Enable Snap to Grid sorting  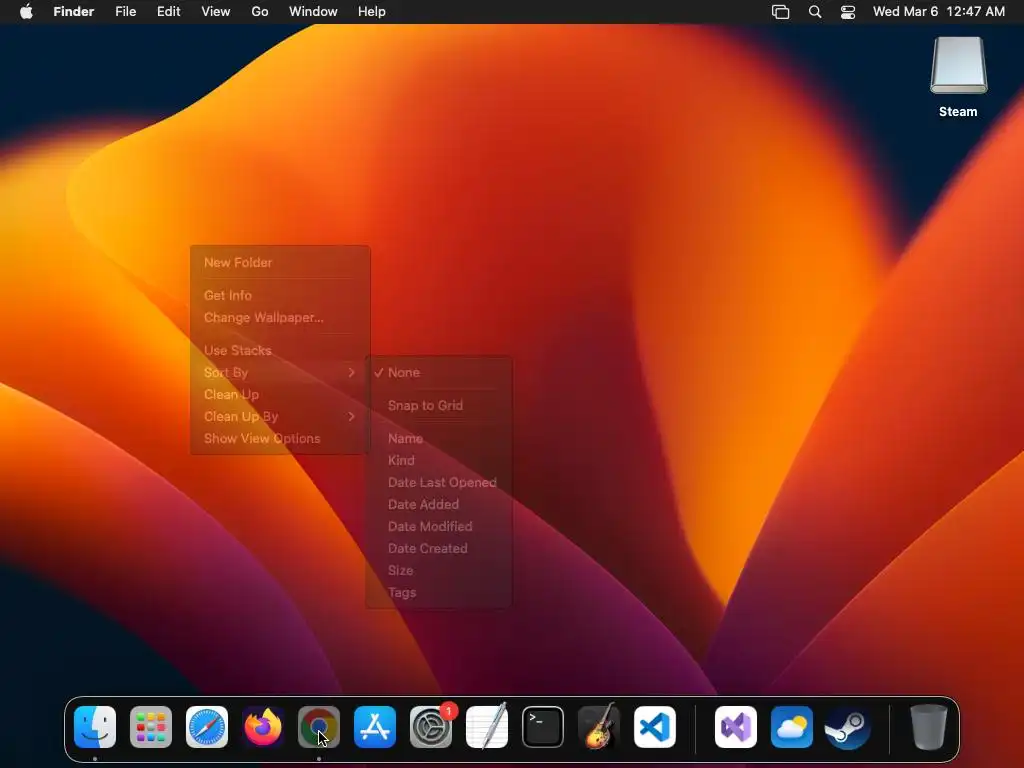tap(439, 406)
